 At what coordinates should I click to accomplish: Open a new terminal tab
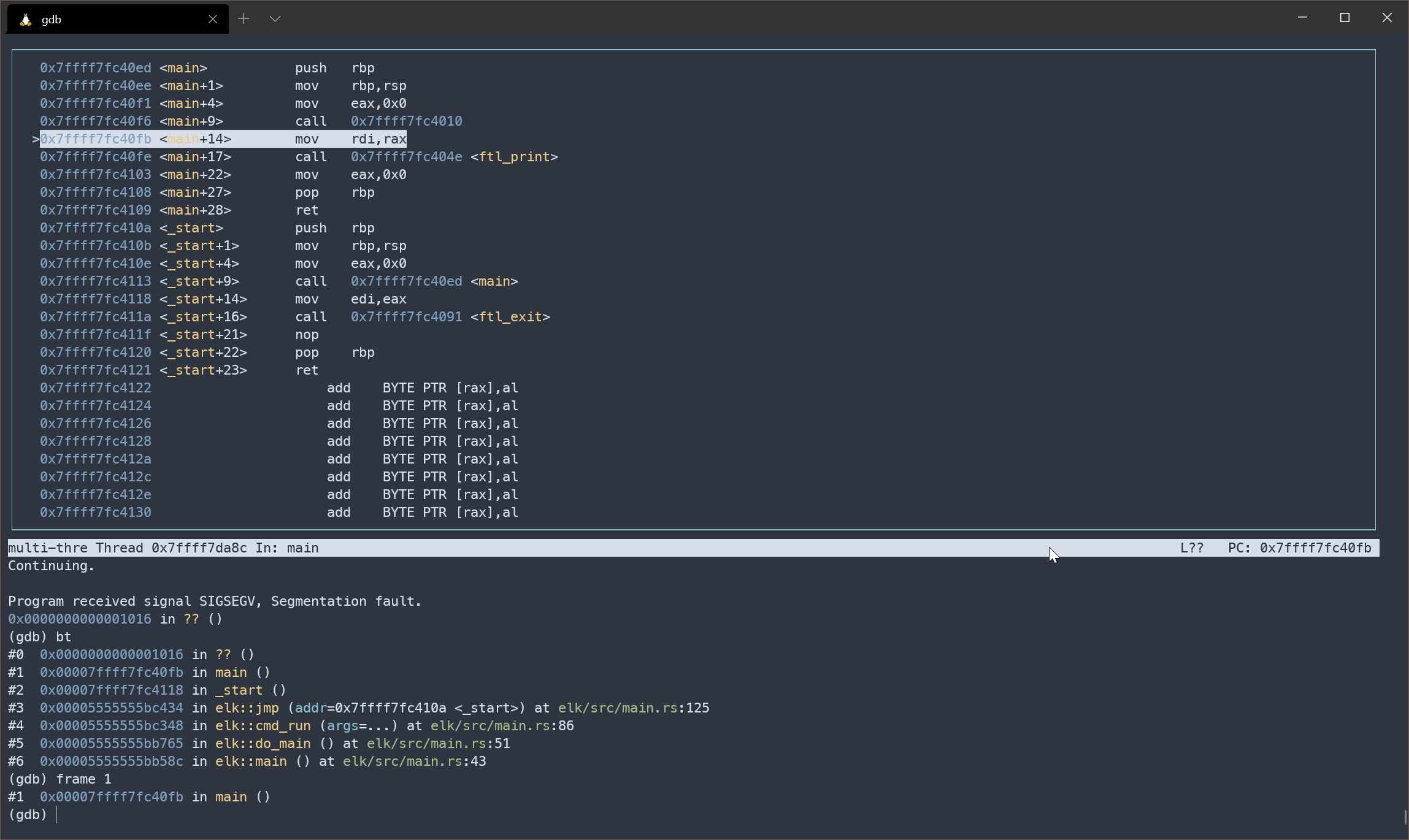244,19
